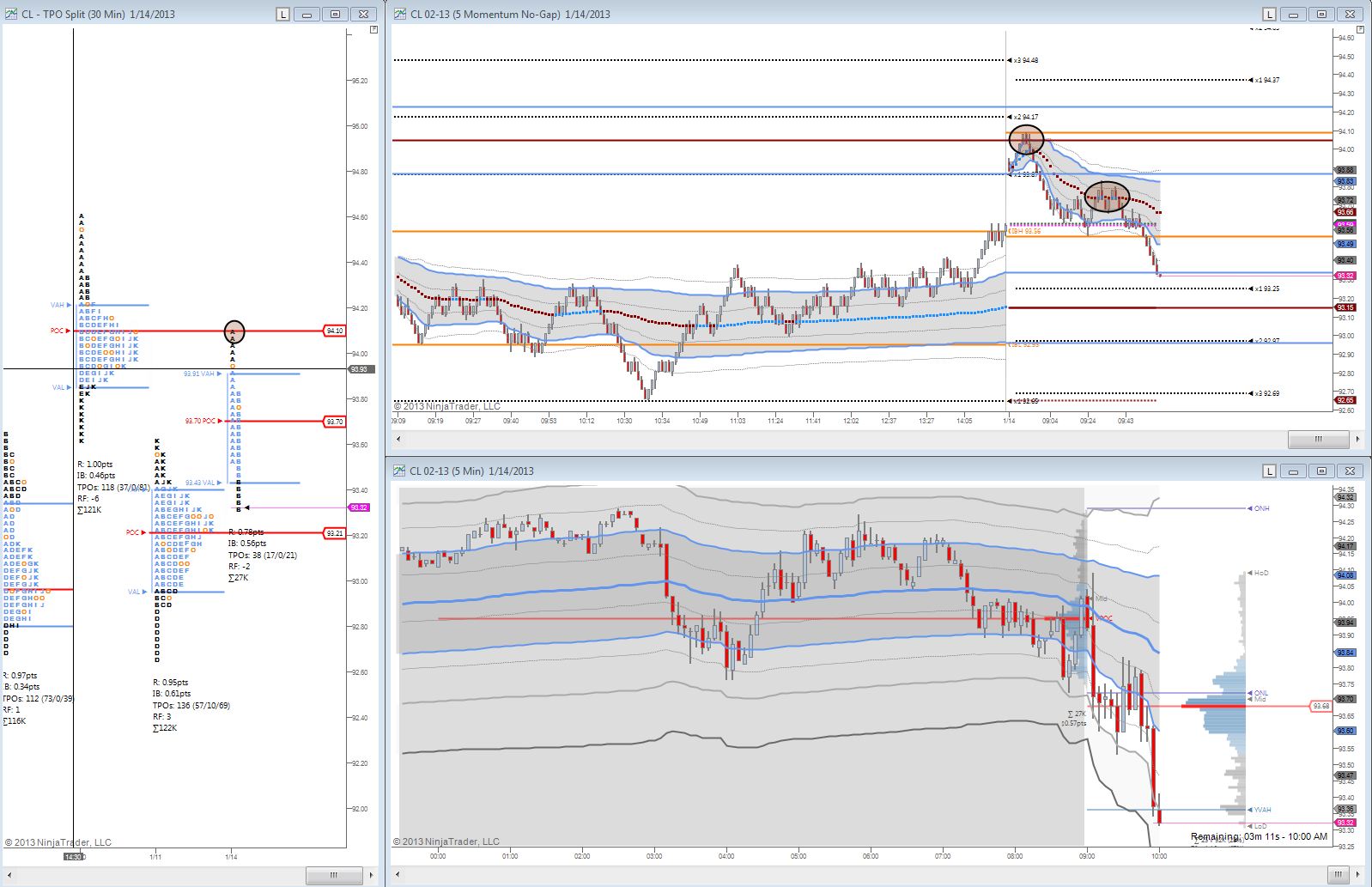Click the right scroll arrow of Momentum chart
Screen dimensions: 1372x887
1357,439
